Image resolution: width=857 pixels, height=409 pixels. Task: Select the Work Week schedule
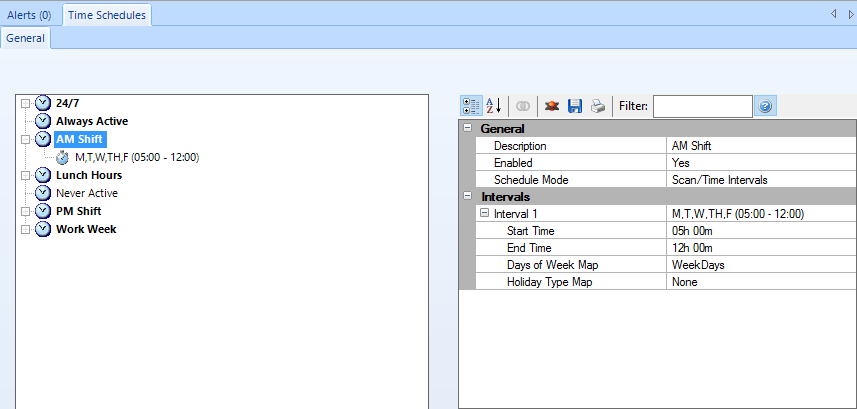pyautogui.click(x=86, y=229)
